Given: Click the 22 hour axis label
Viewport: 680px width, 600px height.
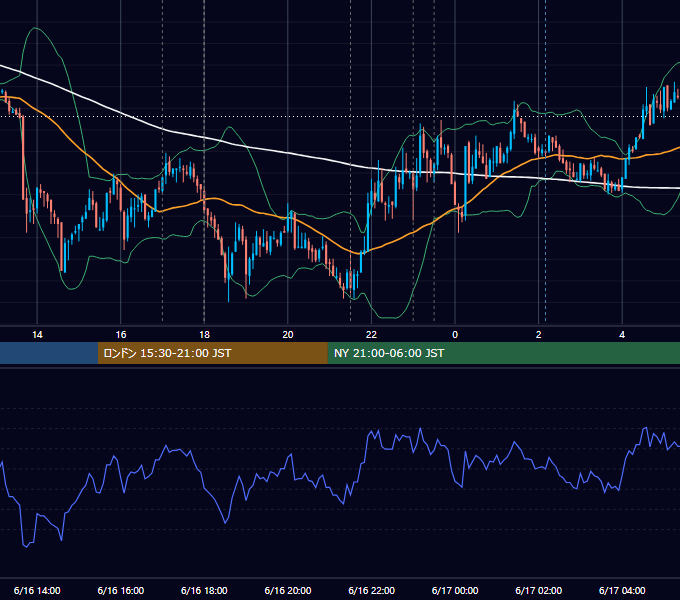Looking at the screenshot, I should point(371,335).
